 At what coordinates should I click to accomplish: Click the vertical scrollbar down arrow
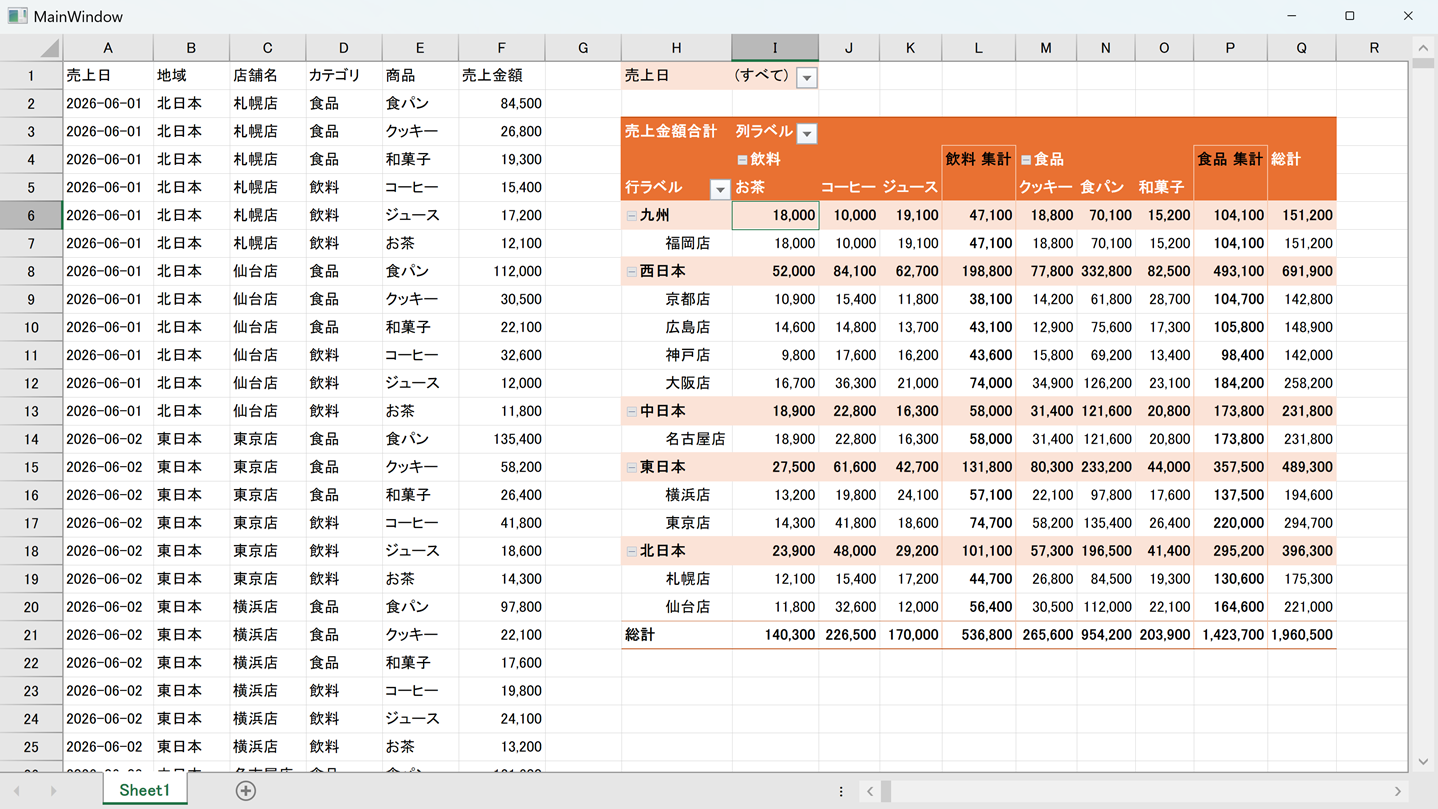[x=1423, y=762]
